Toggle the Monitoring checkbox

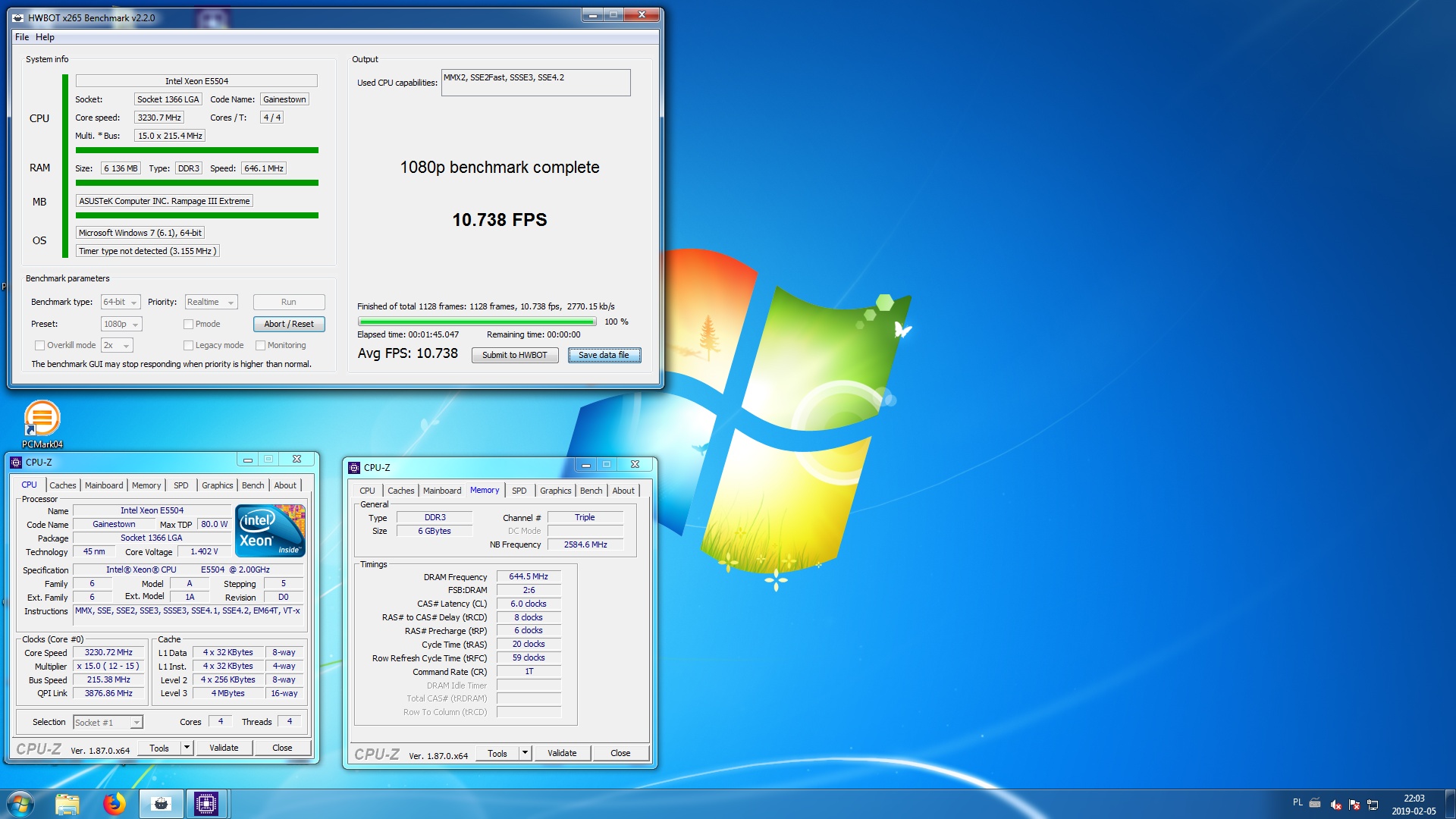tap(260, 345)
